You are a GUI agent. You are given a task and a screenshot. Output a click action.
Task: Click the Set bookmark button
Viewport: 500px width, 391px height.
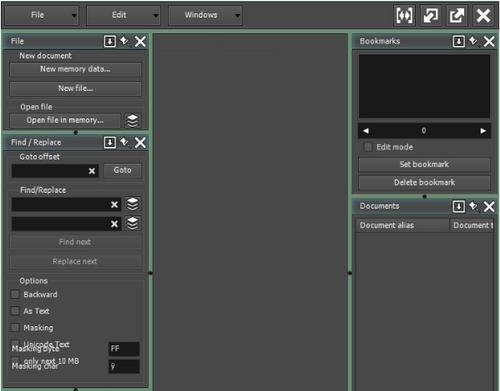coord(424,164)
